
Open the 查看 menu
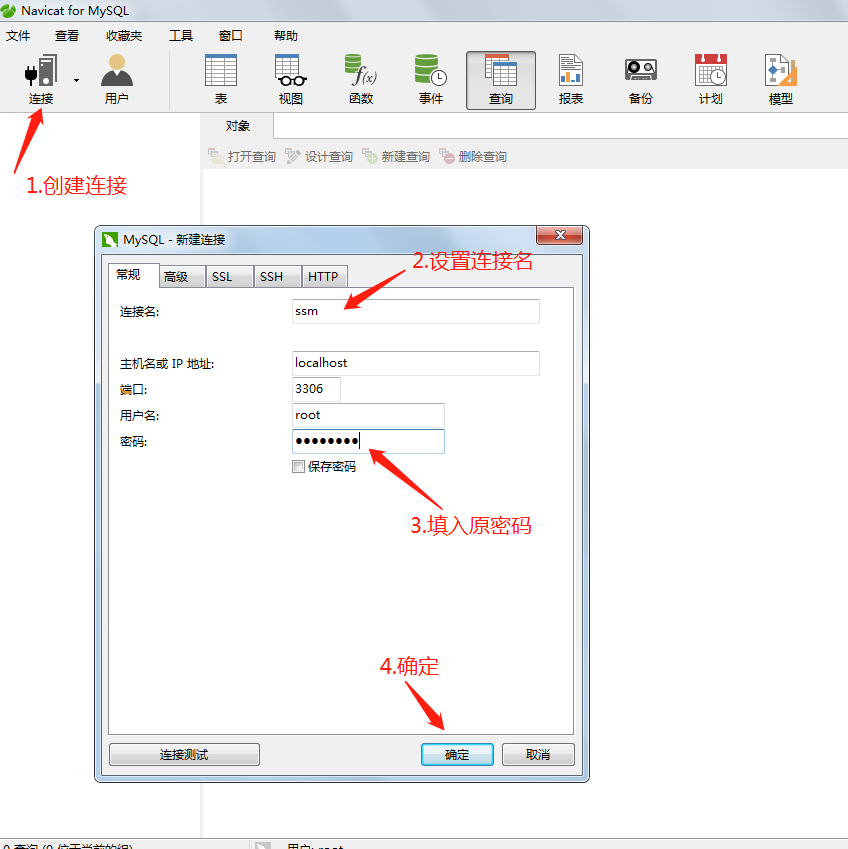[67, 36]
